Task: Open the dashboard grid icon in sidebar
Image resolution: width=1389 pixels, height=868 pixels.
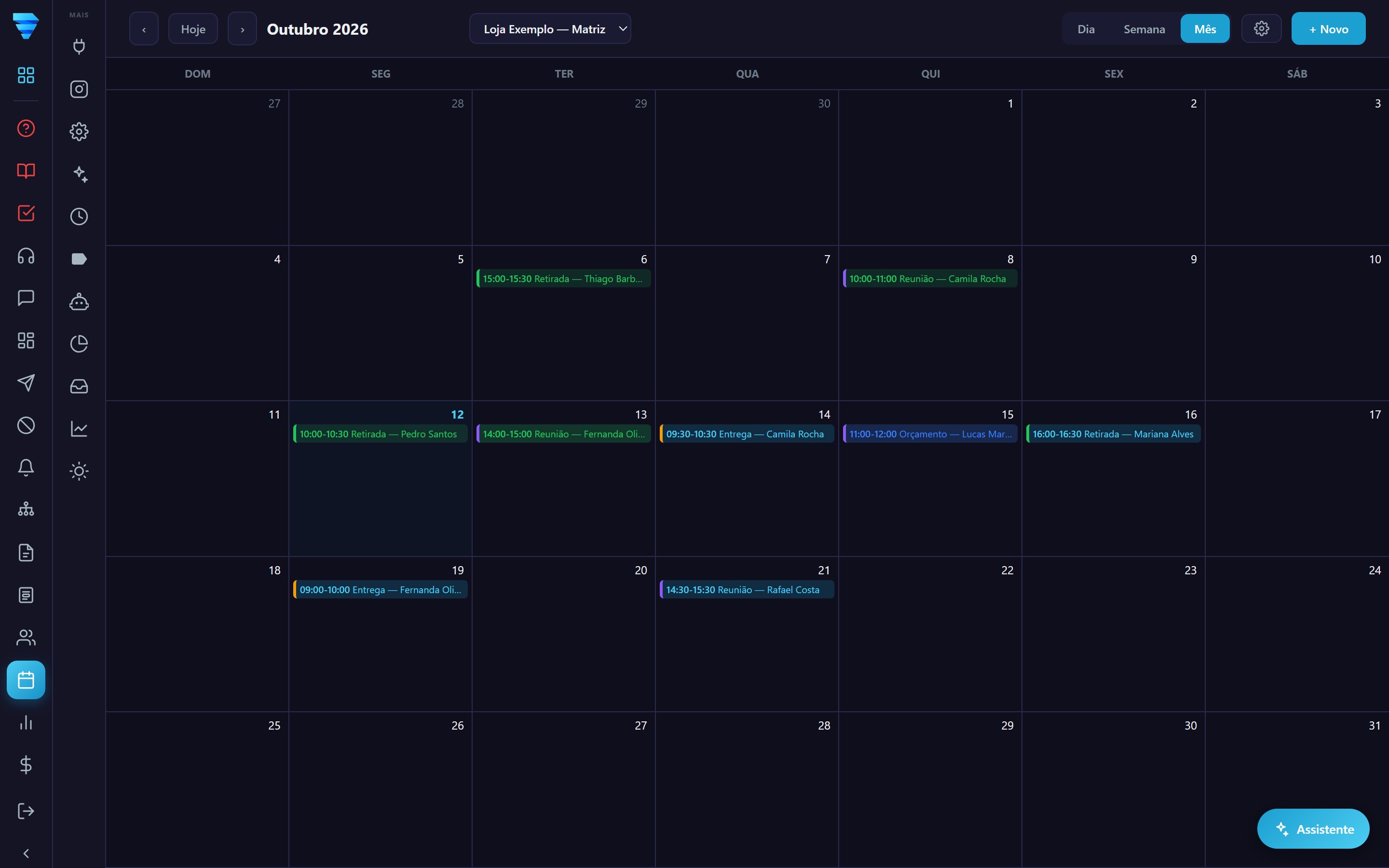Action: coord(26,75)
